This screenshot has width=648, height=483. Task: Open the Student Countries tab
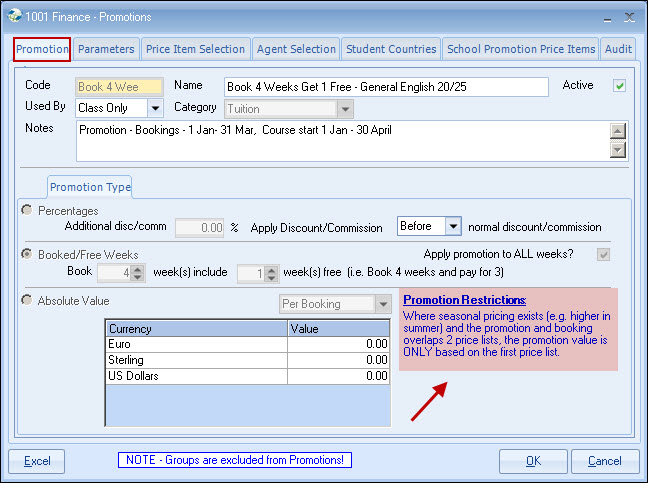(x=391, y=49)
